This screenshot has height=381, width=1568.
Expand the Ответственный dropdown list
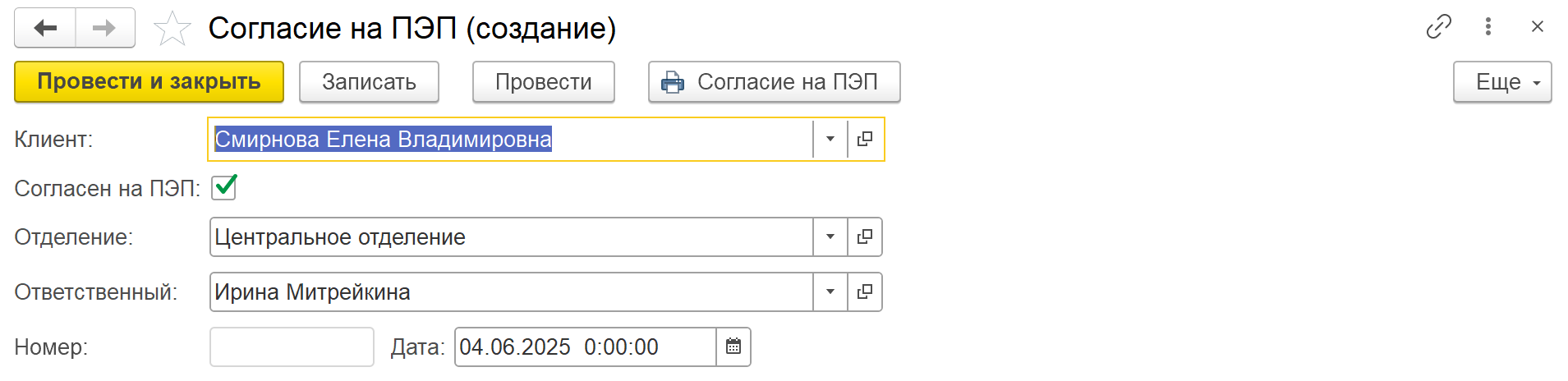pyautogui.click(x=830, y=291)
